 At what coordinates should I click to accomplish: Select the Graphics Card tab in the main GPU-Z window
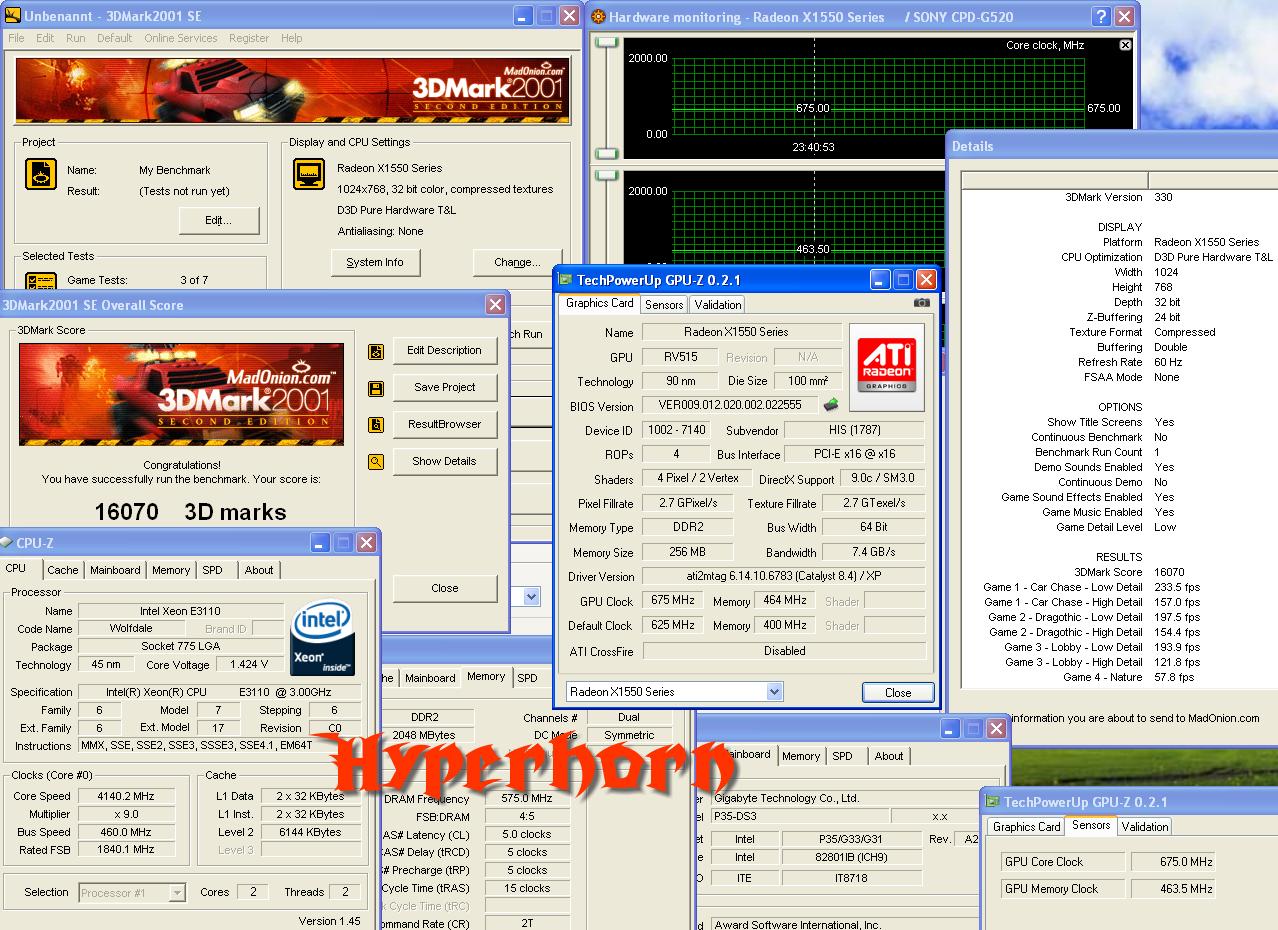click(x=600, y=303)
